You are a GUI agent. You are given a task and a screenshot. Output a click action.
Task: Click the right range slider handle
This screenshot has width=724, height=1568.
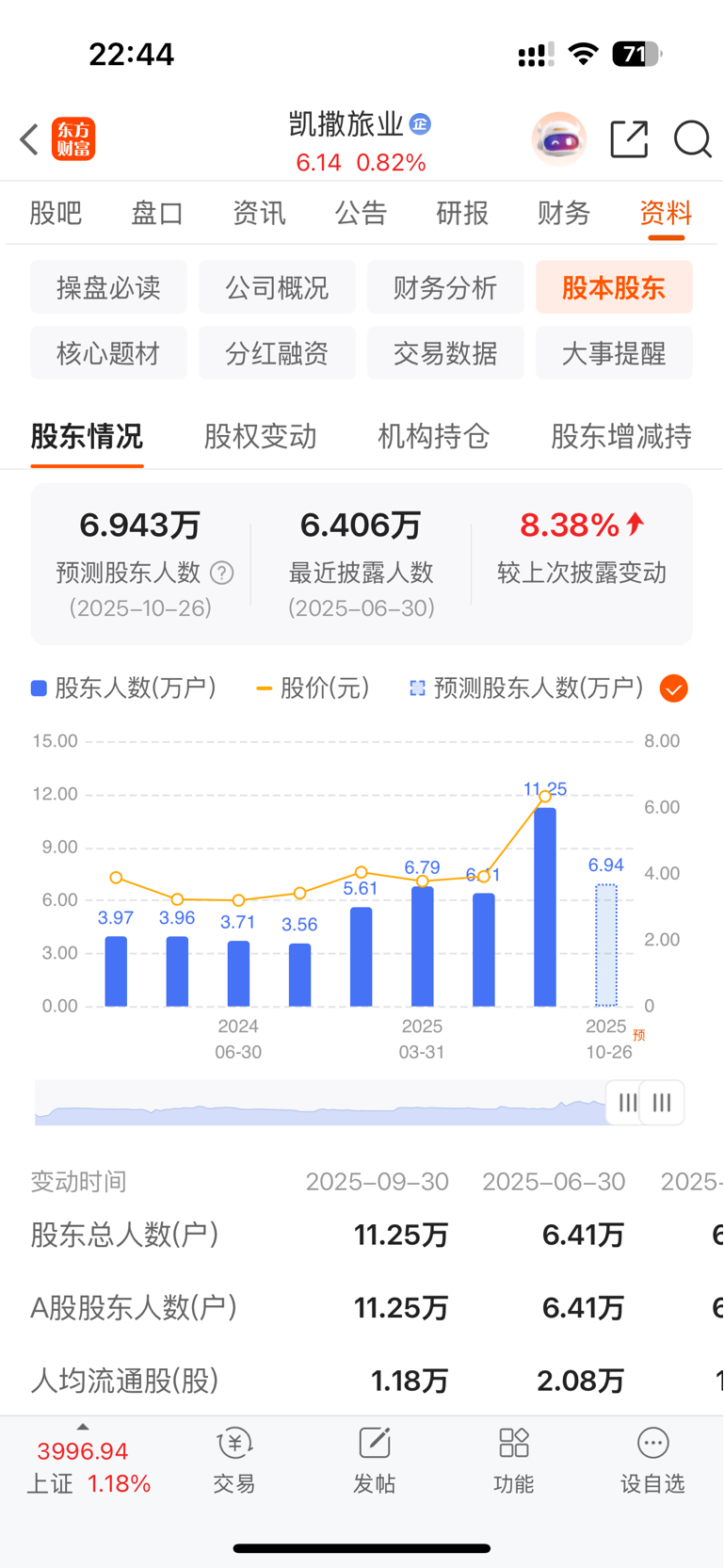(662, 1103)
